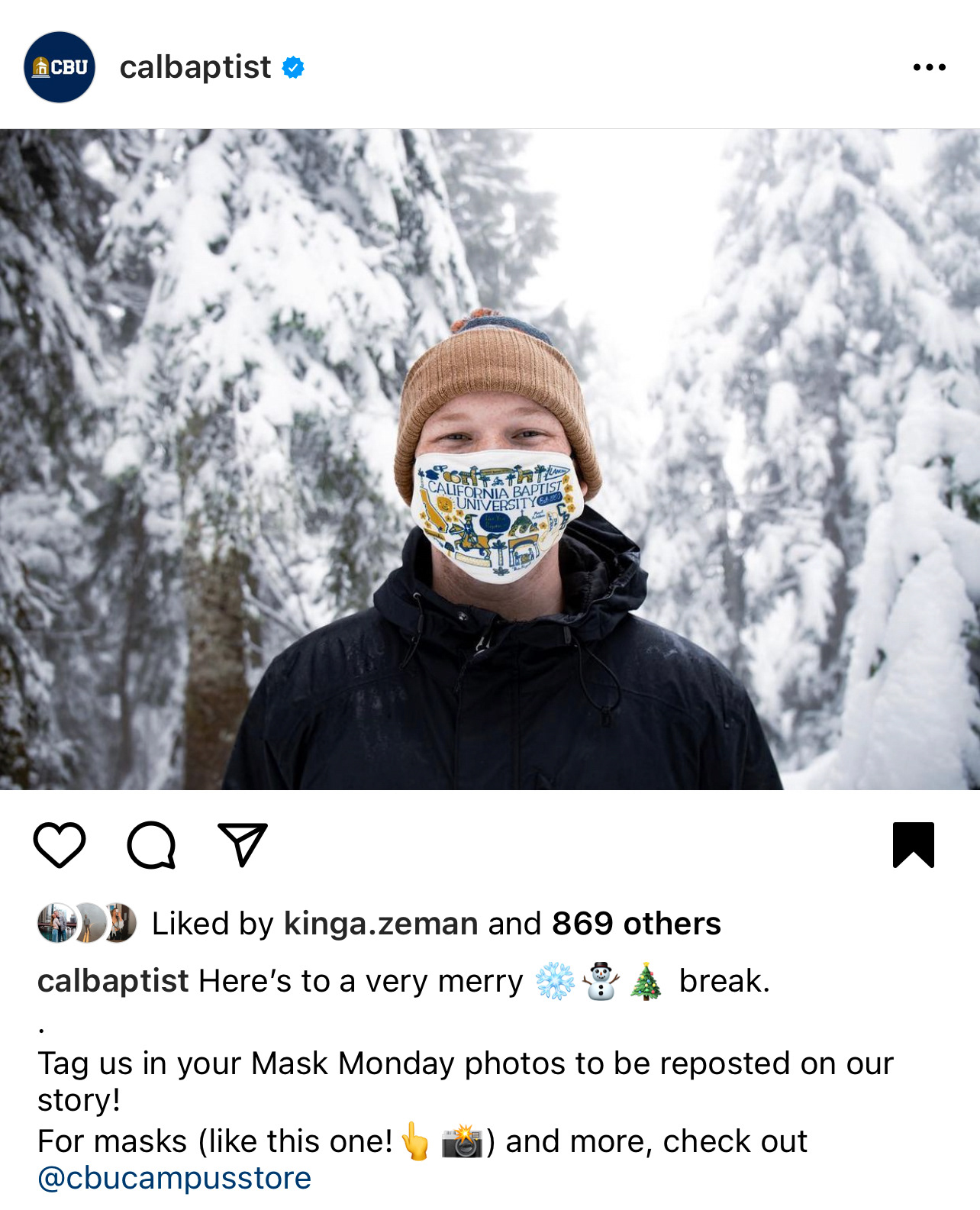980x1210 pixels.
Task: Open the CBU profile picture
Action: [60, 67]
